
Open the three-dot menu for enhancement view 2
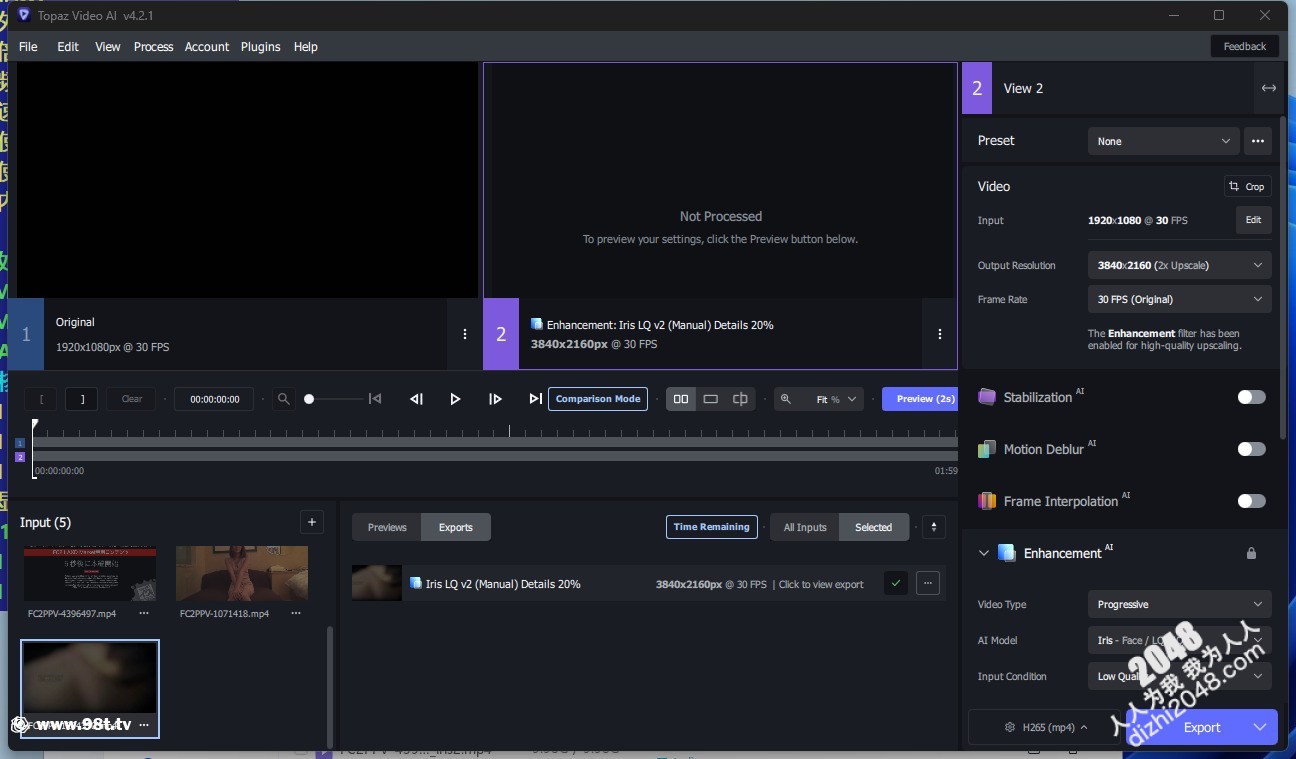(940, 334)
